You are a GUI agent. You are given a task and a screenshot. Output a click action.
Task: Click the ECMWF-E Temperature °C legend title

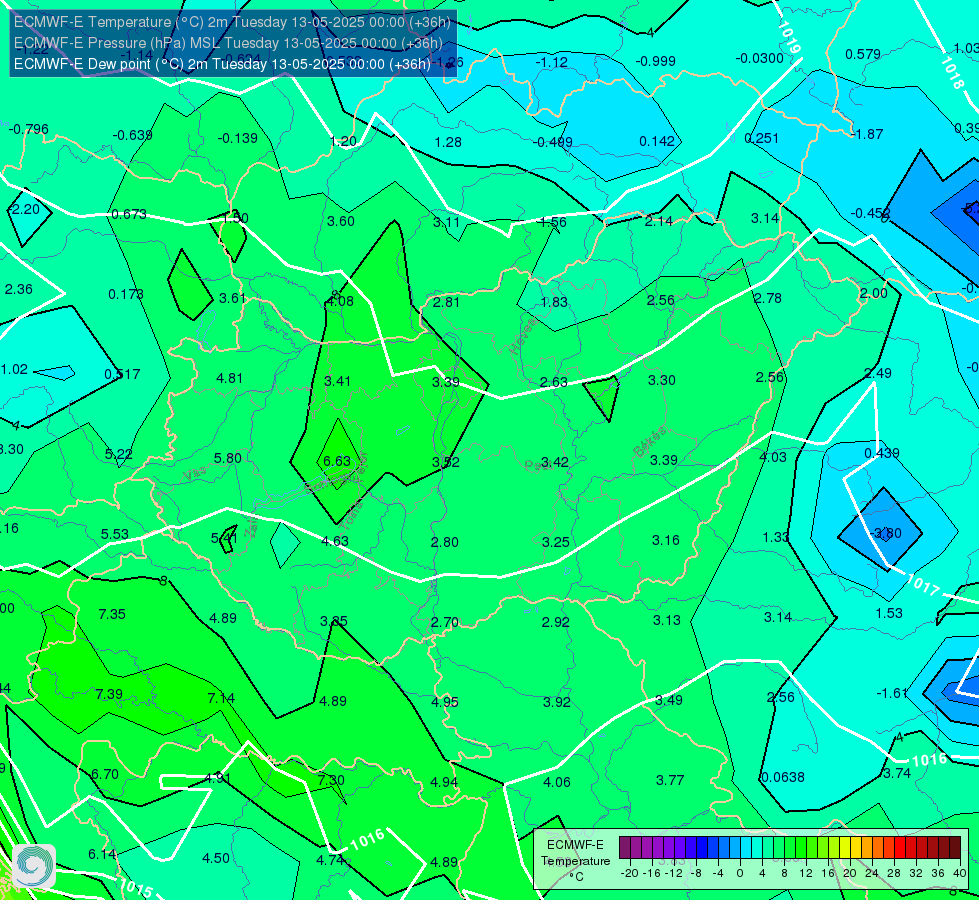[575, 861]
